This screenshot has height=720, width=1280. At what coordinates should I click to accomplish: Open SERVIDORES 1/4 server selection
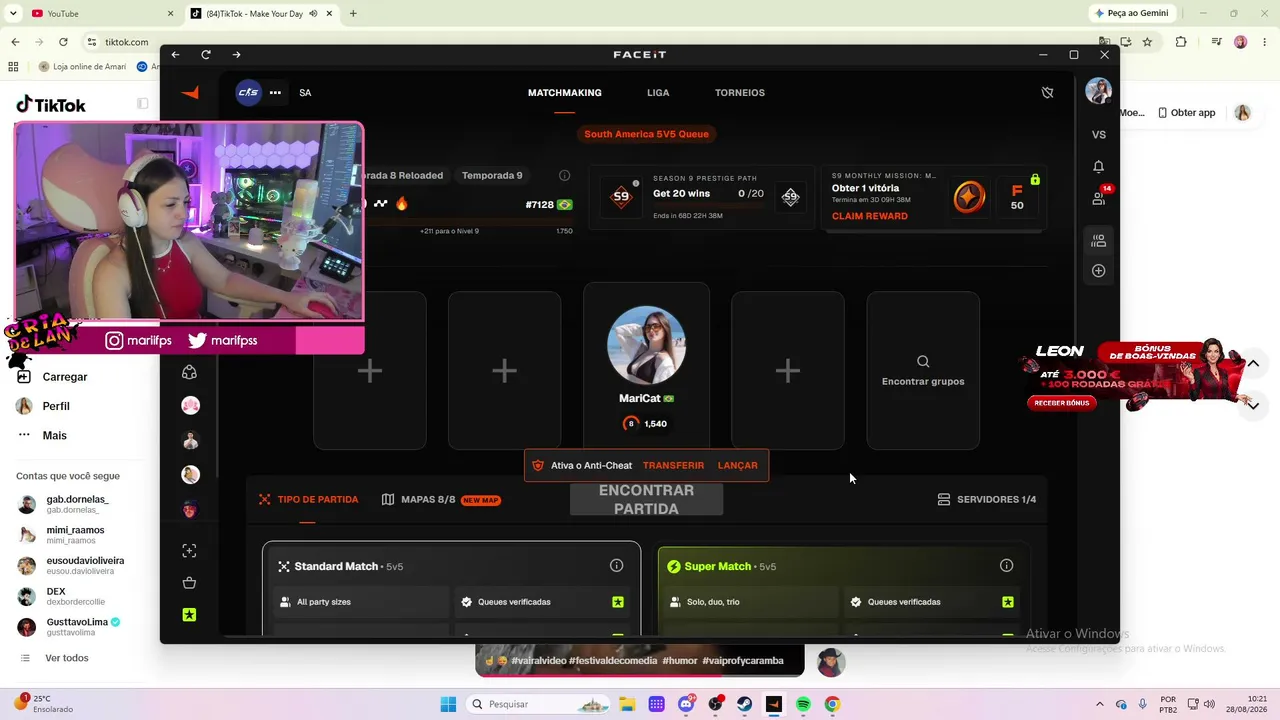pos(986,500)
